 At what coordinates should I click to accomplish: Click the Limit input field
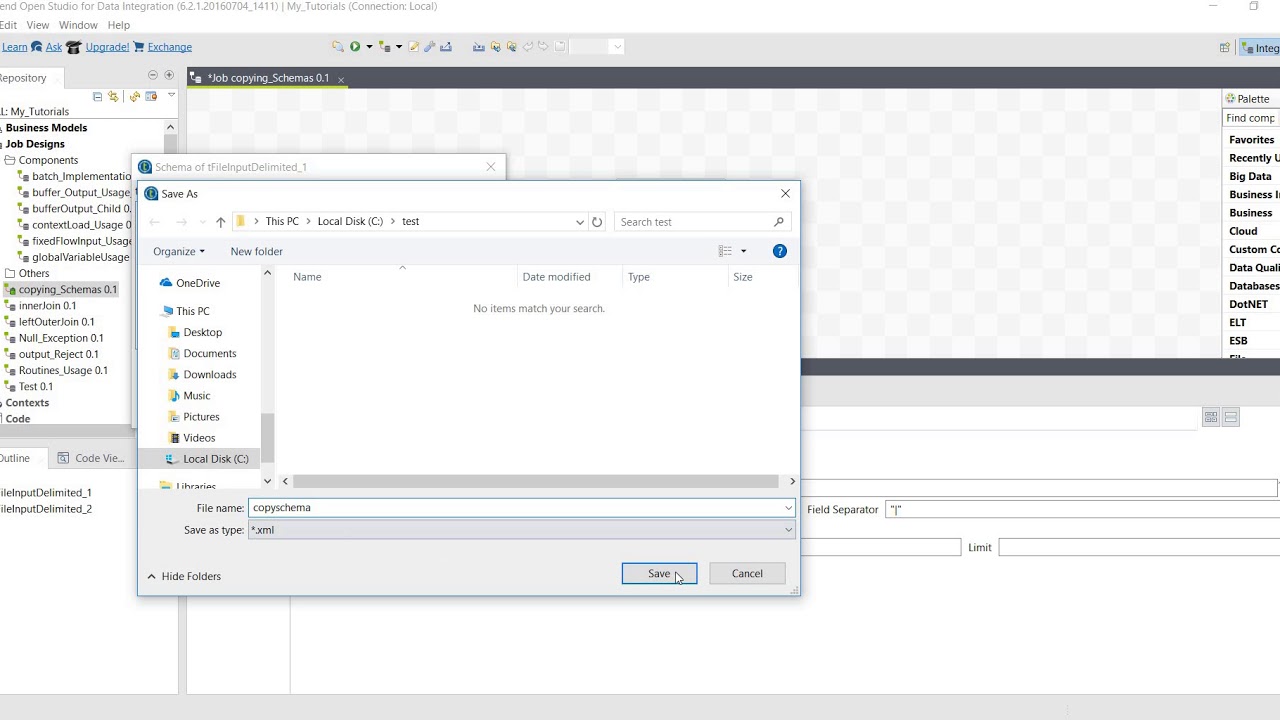click(x=1139, y=547)
